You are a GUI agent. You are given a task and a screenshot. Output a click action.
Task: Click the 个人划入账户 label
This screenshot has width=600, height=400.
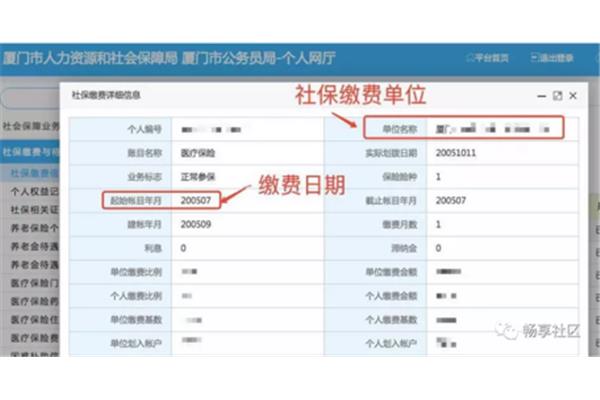391,343
